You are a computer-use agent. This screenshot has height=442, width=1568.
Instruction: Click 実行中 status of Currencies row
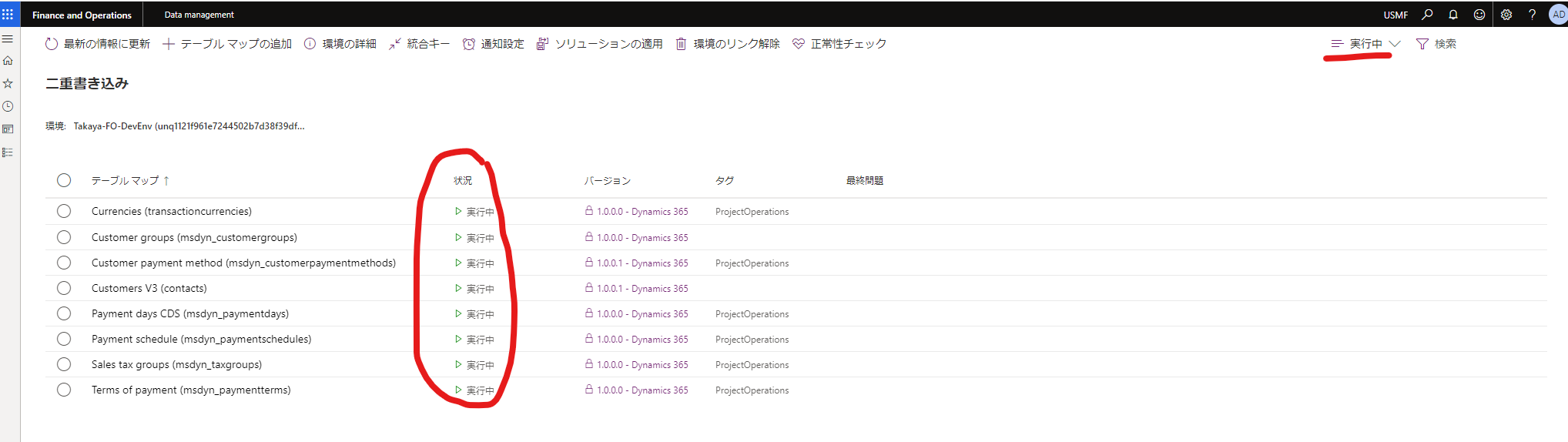tap(474, 212)
